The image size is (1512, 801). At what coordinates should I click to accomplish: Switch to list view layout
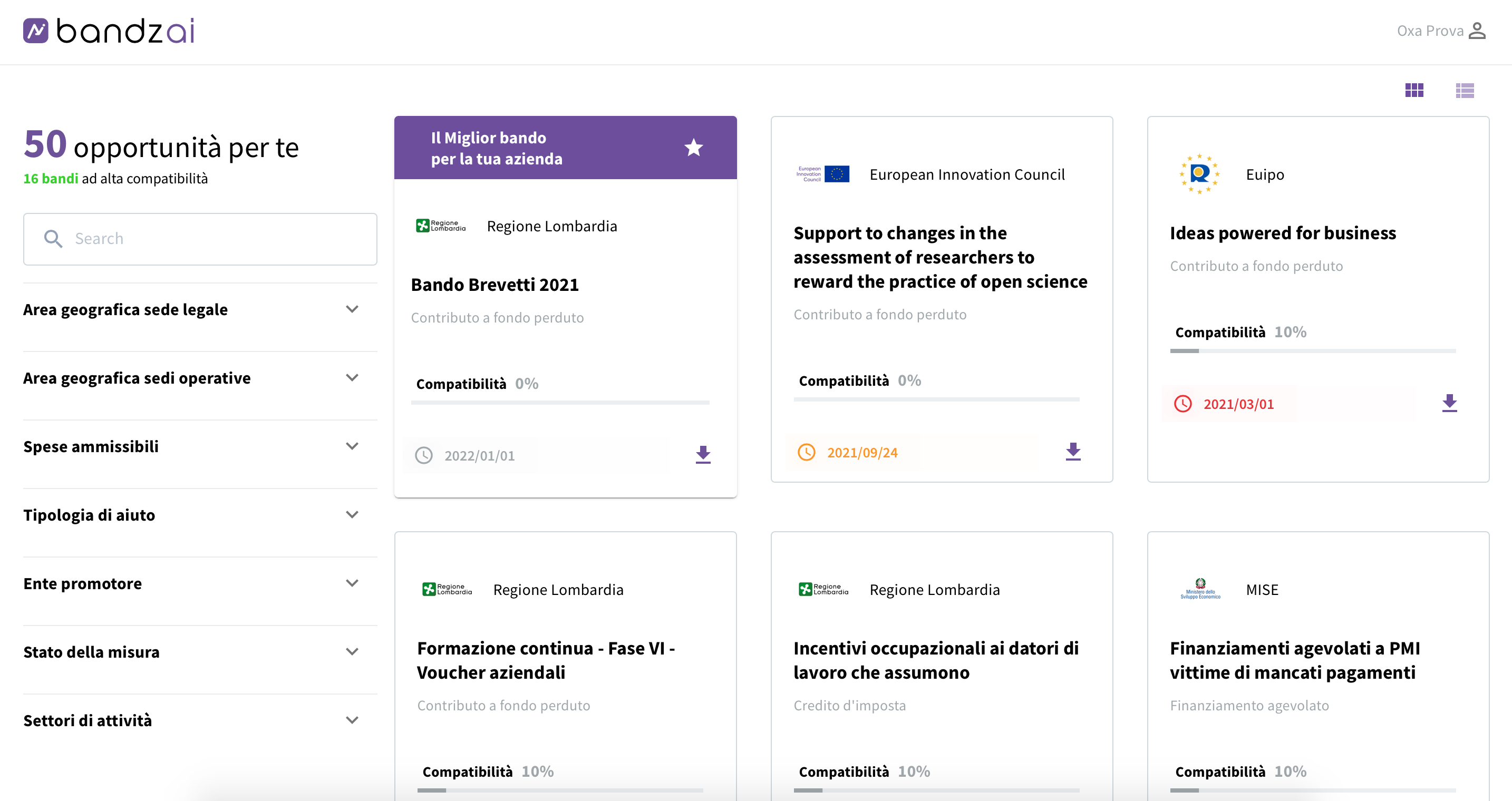[1465, 90]
